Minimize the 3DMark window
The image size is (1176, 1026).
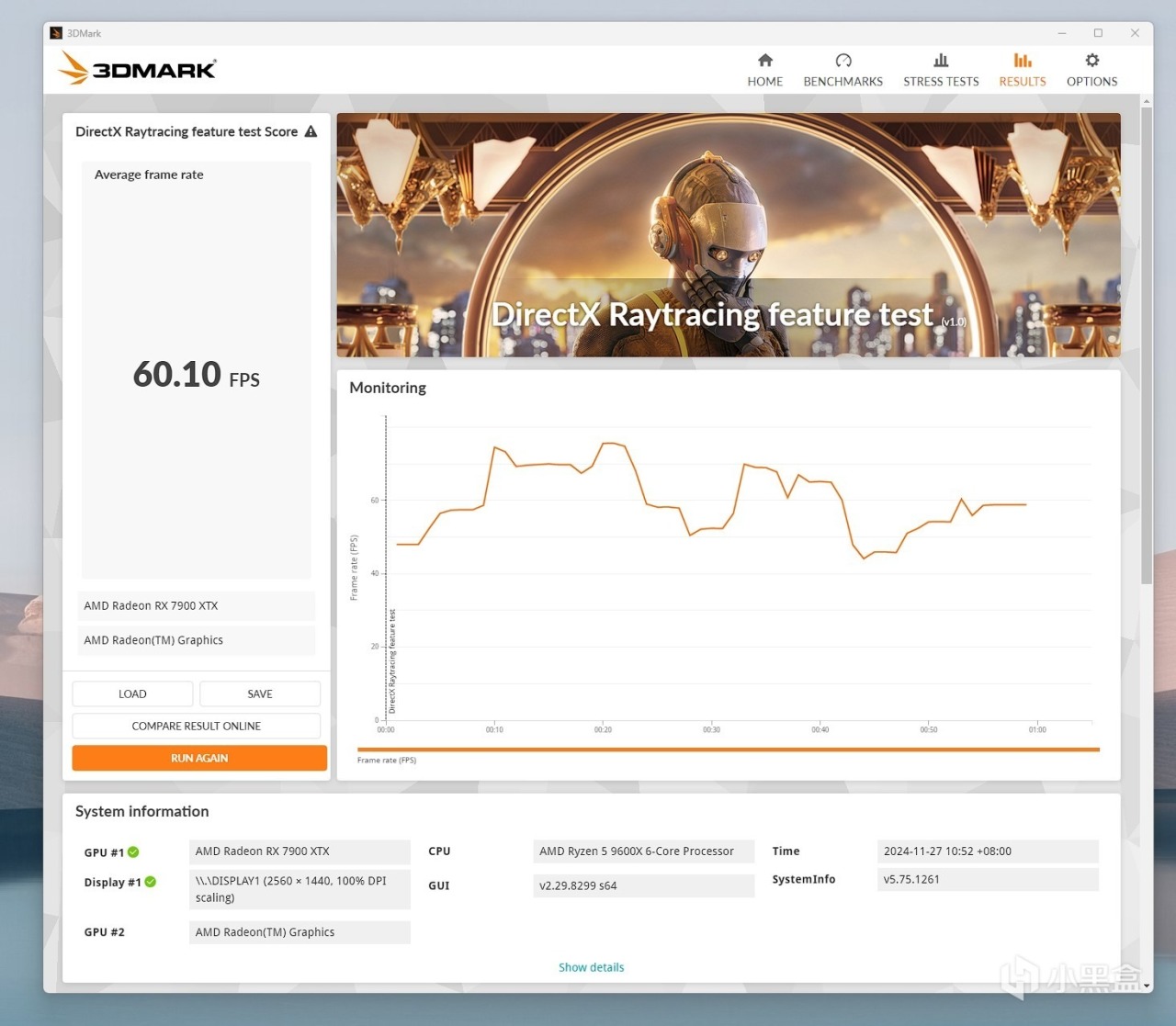1062,33
